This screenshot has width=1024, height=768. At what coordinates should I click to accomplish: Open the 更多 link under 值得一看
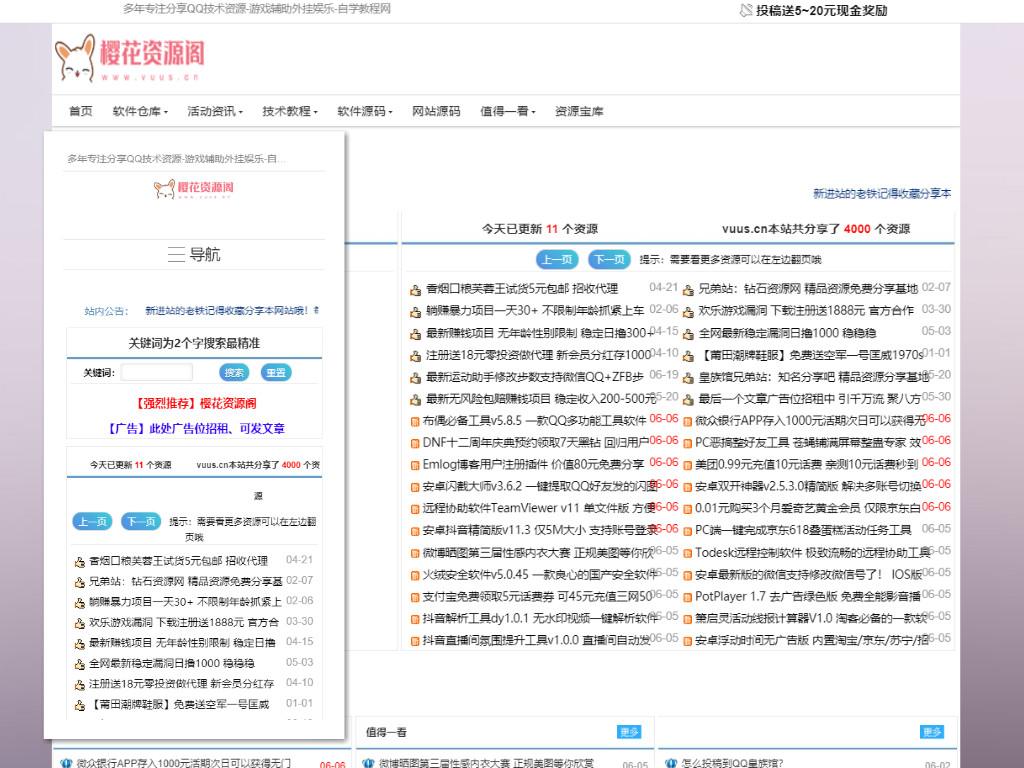pos(629,732)
